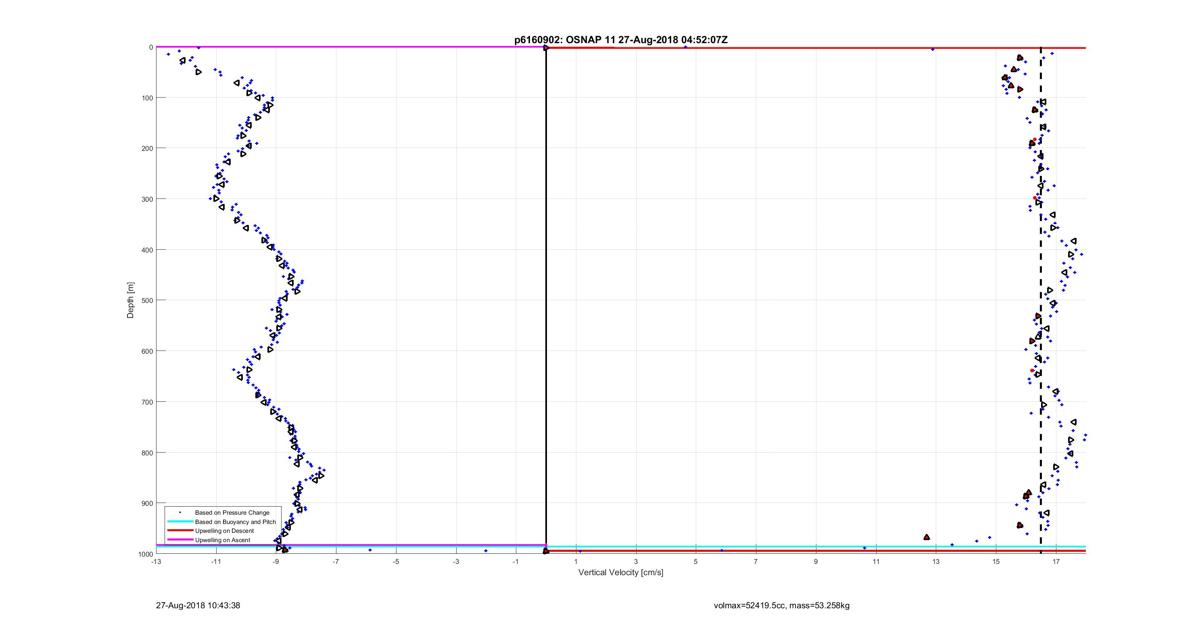Screen dimensions: 1200x622
Task: Click the y-axis tick label '200'
Action: click(x=145, y=148)
